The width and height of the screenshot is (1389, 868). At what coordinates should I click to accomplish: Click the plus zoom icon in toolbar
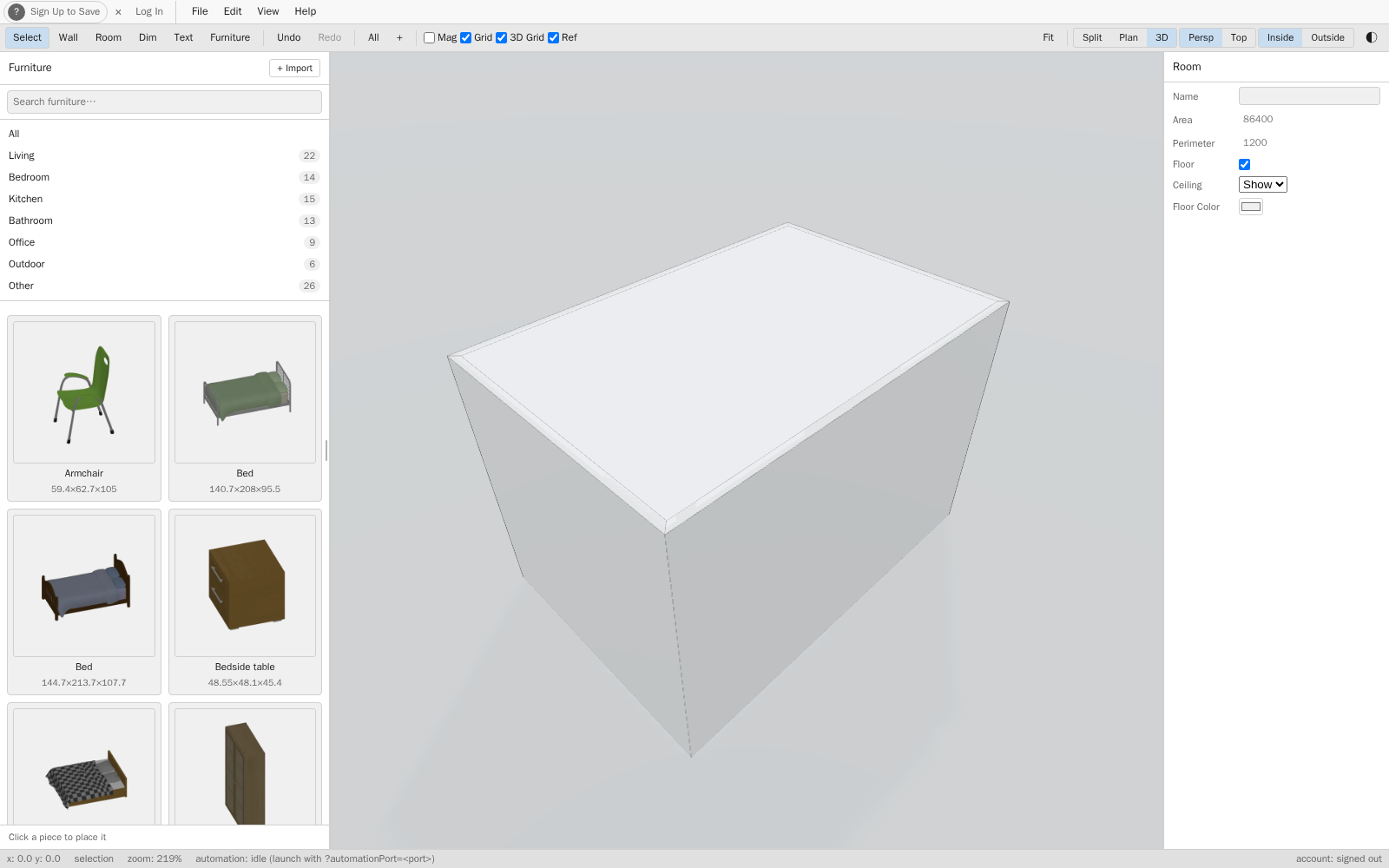399,37
